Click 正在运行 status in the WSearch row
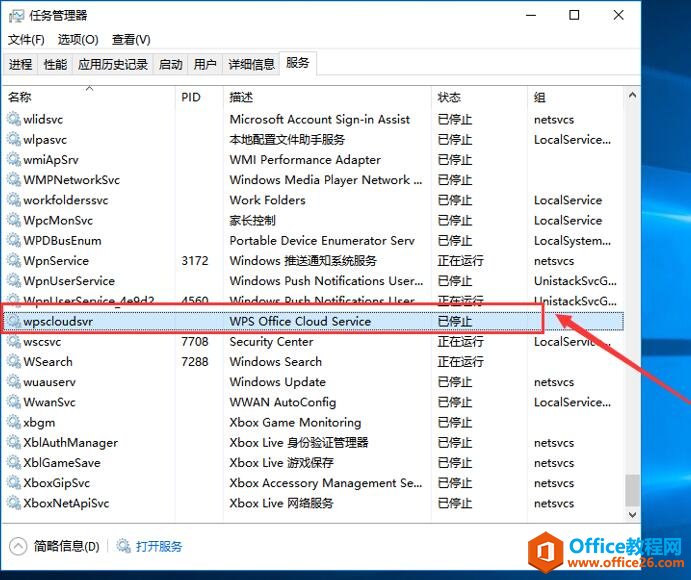 [461, 362]
